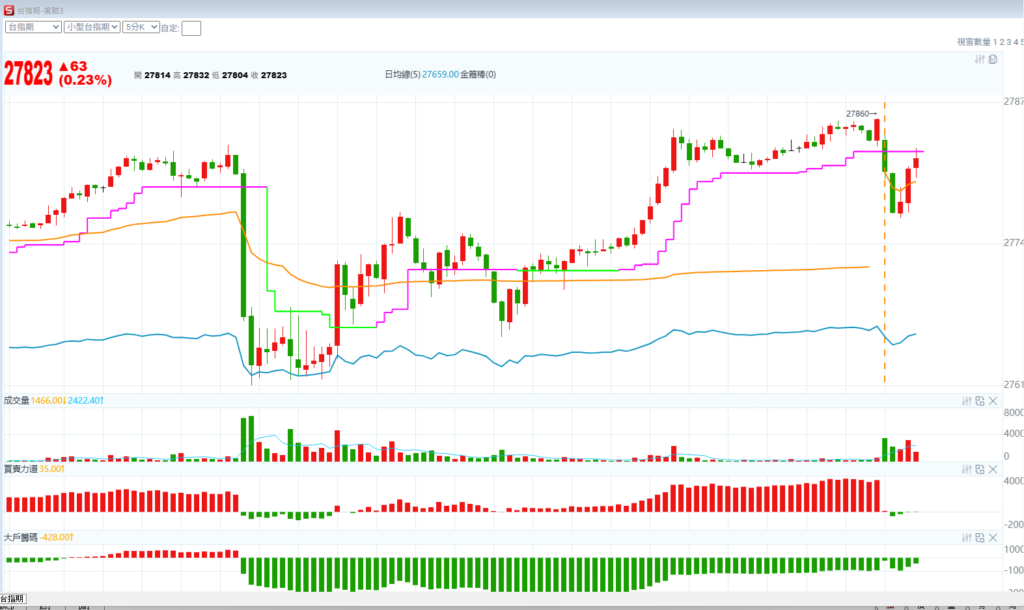The image size is (1024, 610).
Task: Click the 日均線(5) moving average label
Action: coord(401,75)
